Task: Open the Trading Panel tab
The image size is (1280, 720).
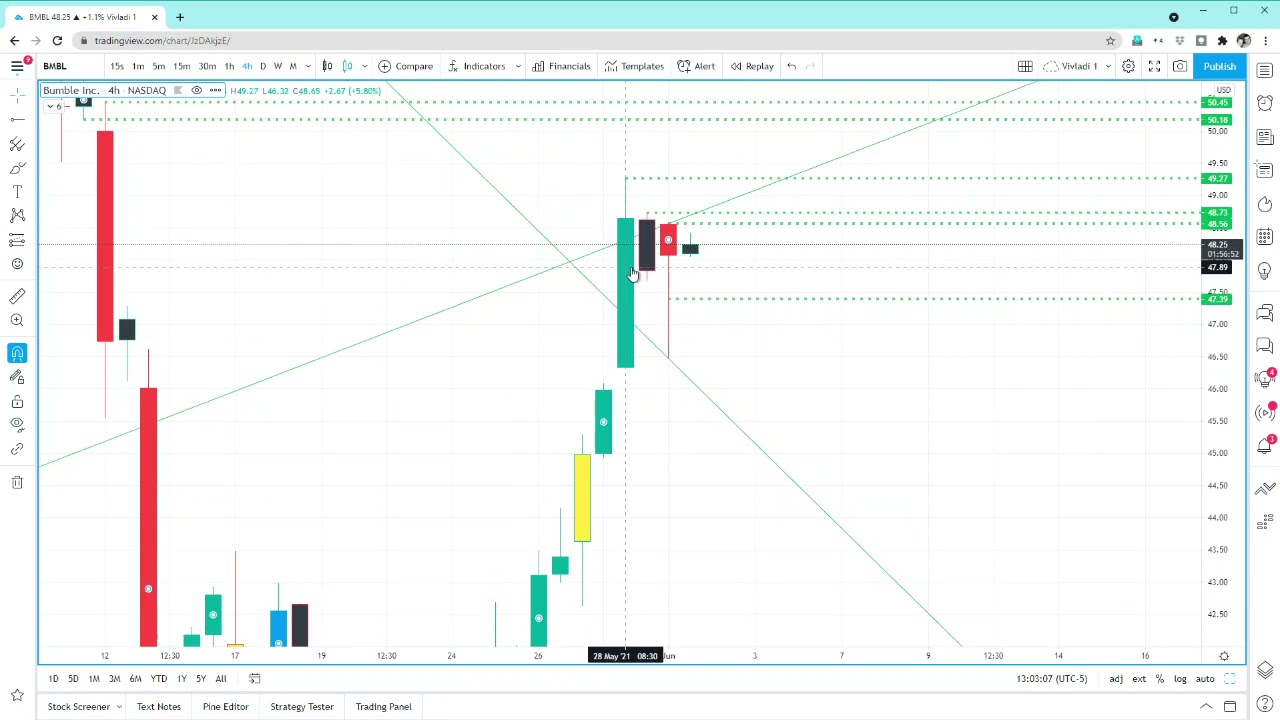Action: click(383, 707)
